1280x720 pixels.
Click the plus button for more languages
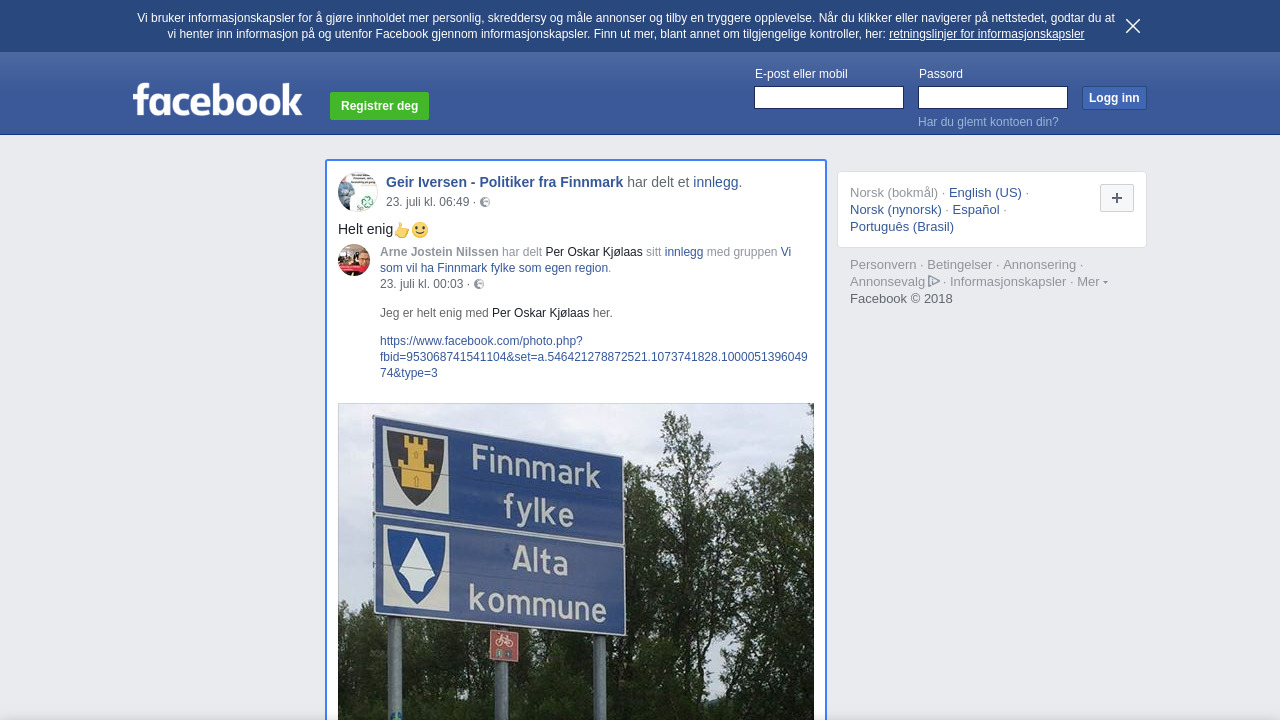pos(1117,198)
